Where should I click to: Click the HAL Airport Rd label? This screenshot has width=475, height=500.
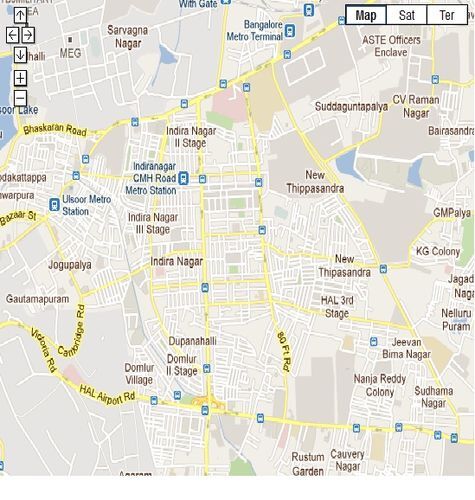107,395
